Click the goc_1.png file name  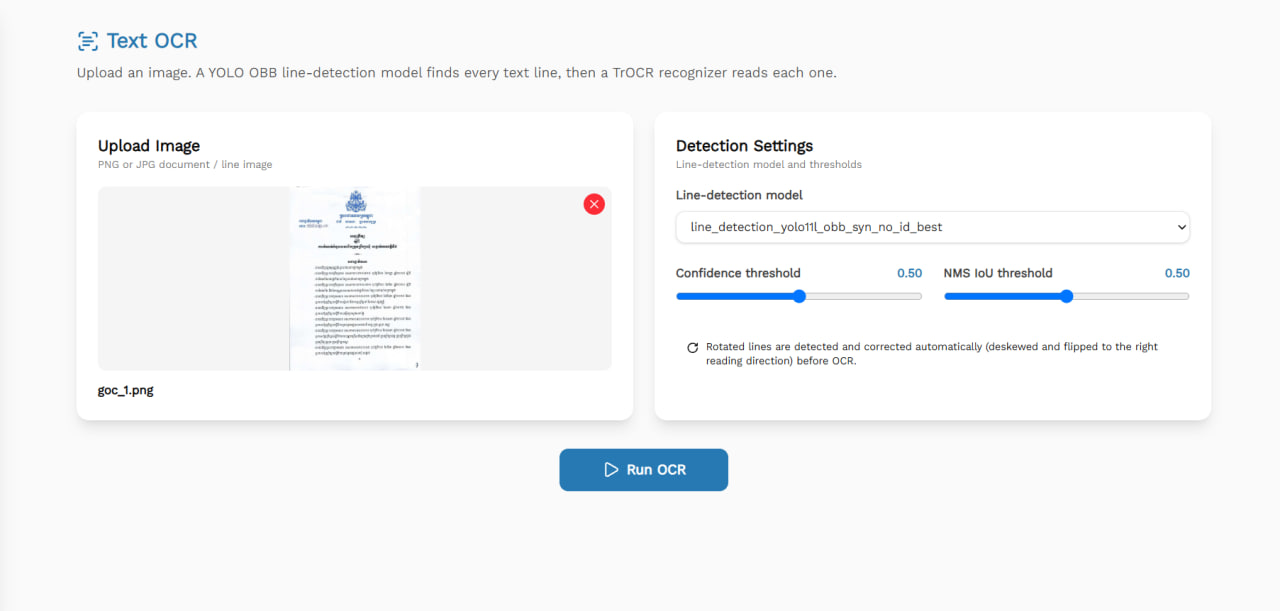click(x=126, y=391)
